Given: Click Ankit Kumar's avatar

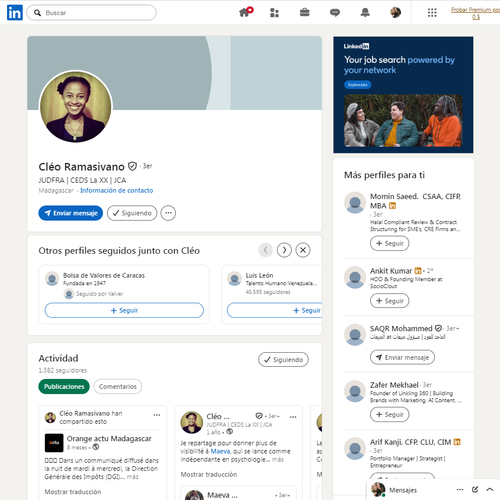Looking at the screenshot, I should point(355,277).
